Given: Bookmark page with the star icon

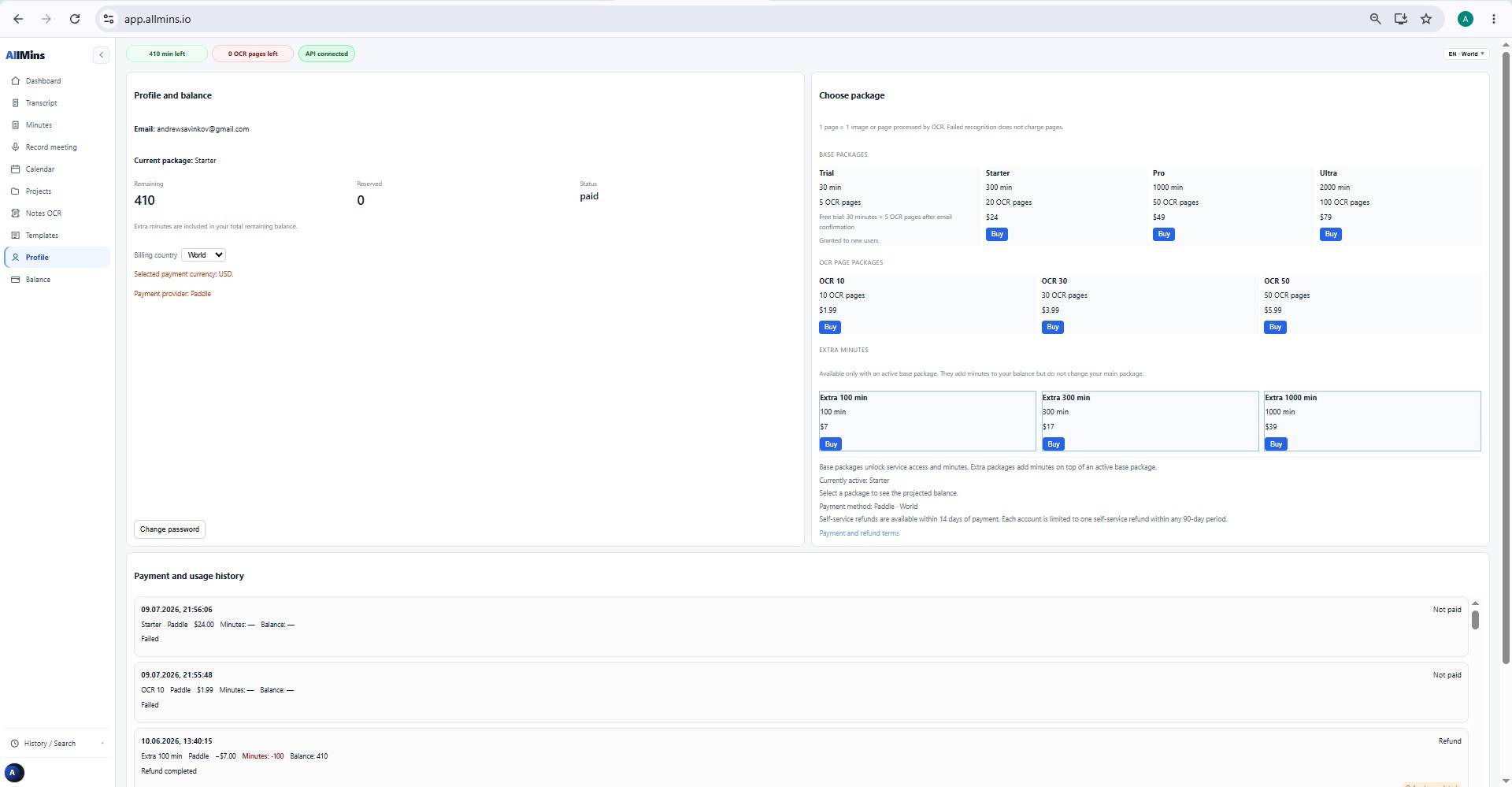Looking at the screenshot, I should (1426, 19).
